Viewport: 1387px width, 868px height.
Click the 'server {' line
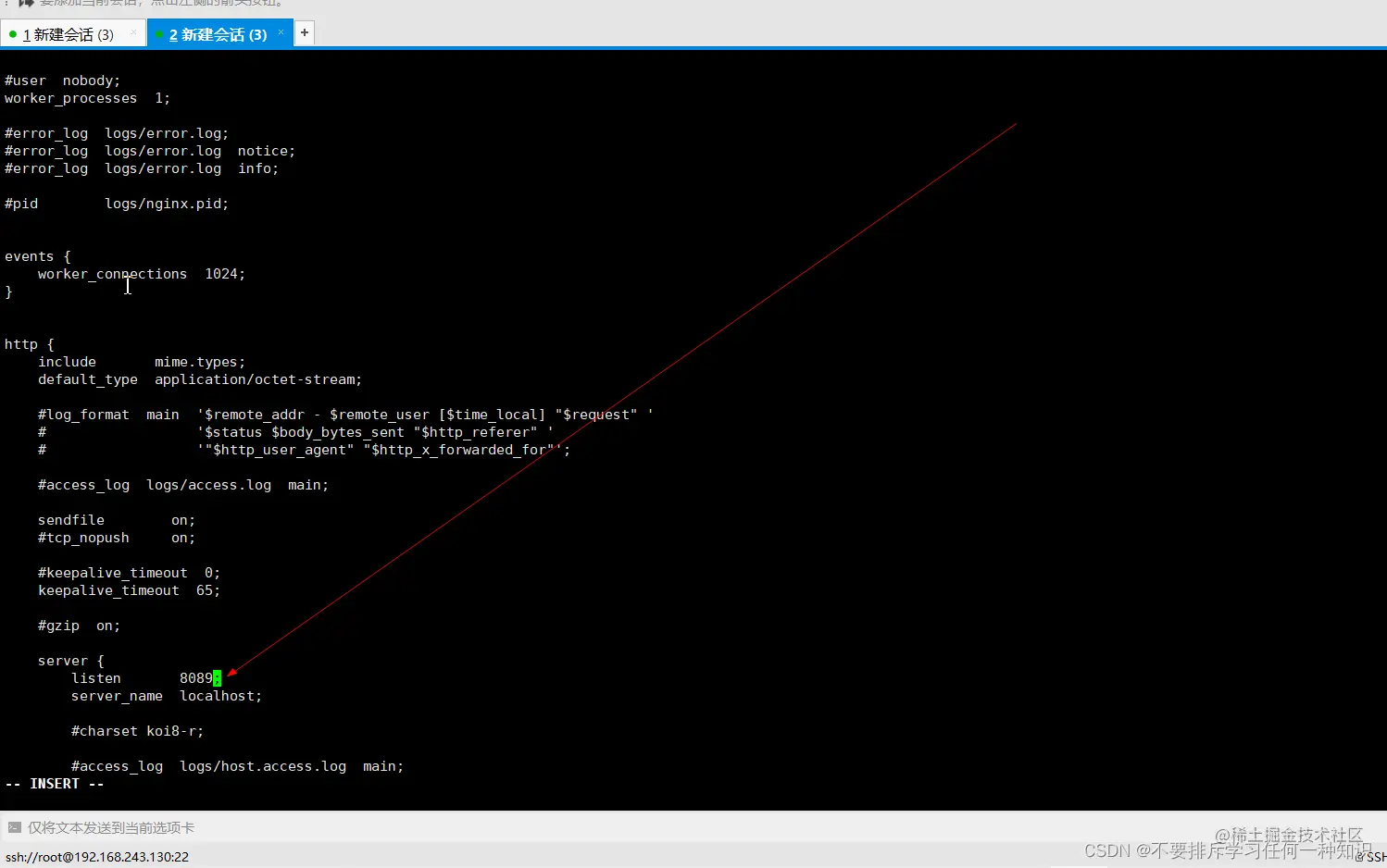71,661
